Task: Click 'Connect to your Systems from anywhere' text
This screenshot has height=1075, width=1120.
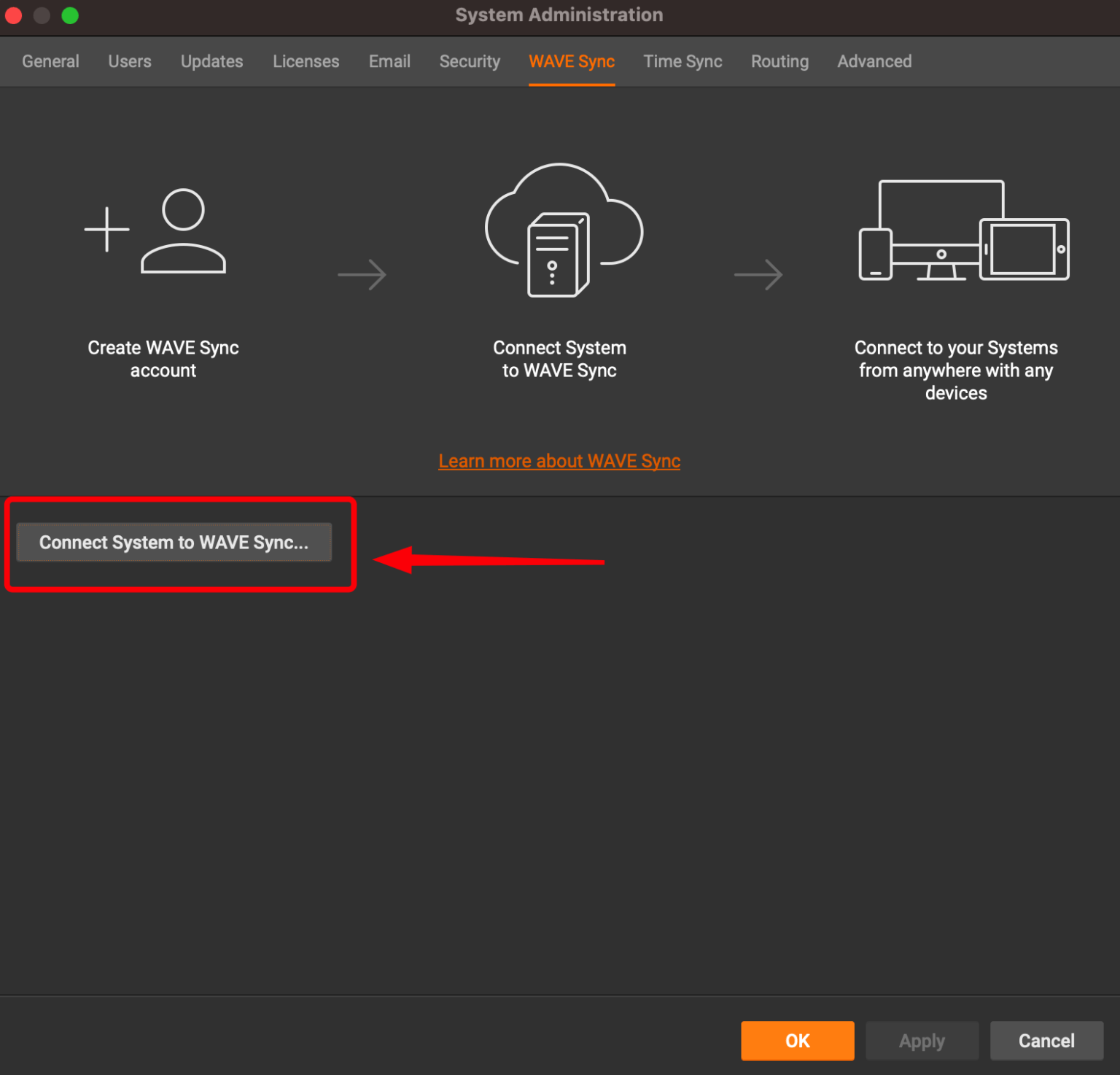Action: click(x=956, y=370)
